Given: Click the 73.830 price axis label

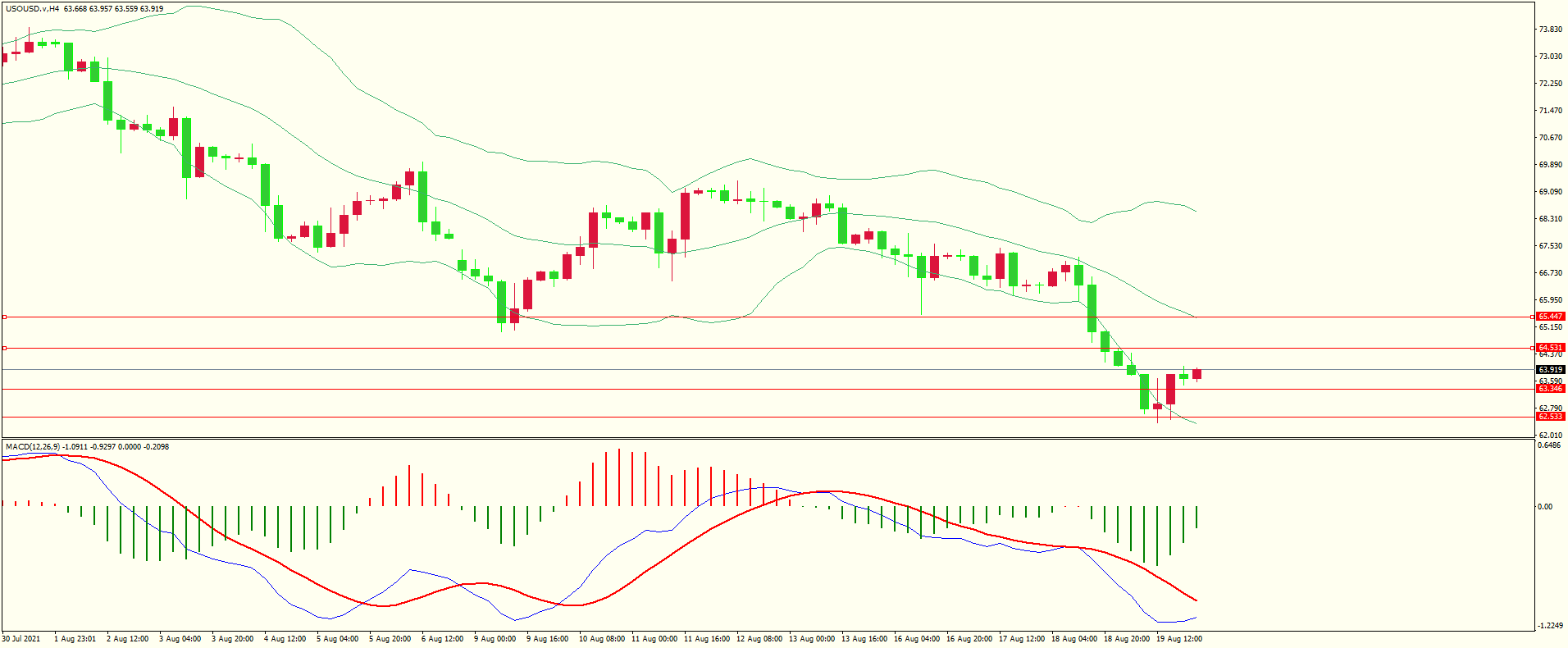Looking at the screenshot, I should pos(1550,30).
